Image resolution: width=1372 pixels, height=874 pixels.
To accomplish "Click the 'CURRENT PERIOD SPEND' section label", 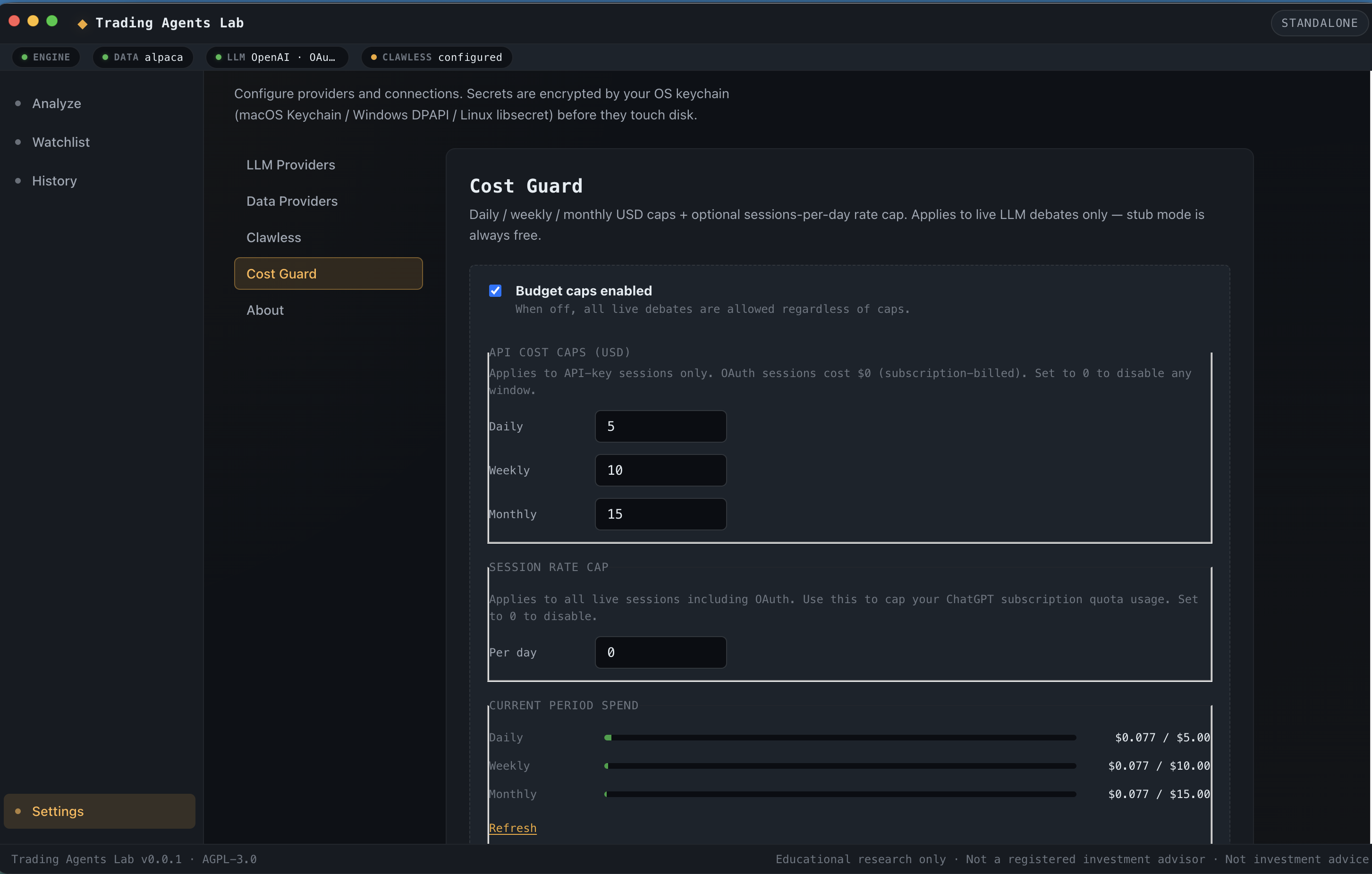I will (564, 705).
